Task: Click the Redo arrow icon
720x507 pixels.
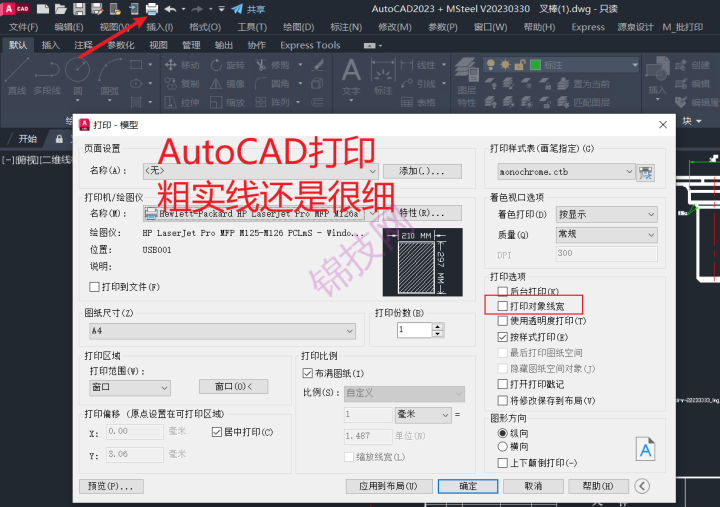Action: click(x=197, y=9)
